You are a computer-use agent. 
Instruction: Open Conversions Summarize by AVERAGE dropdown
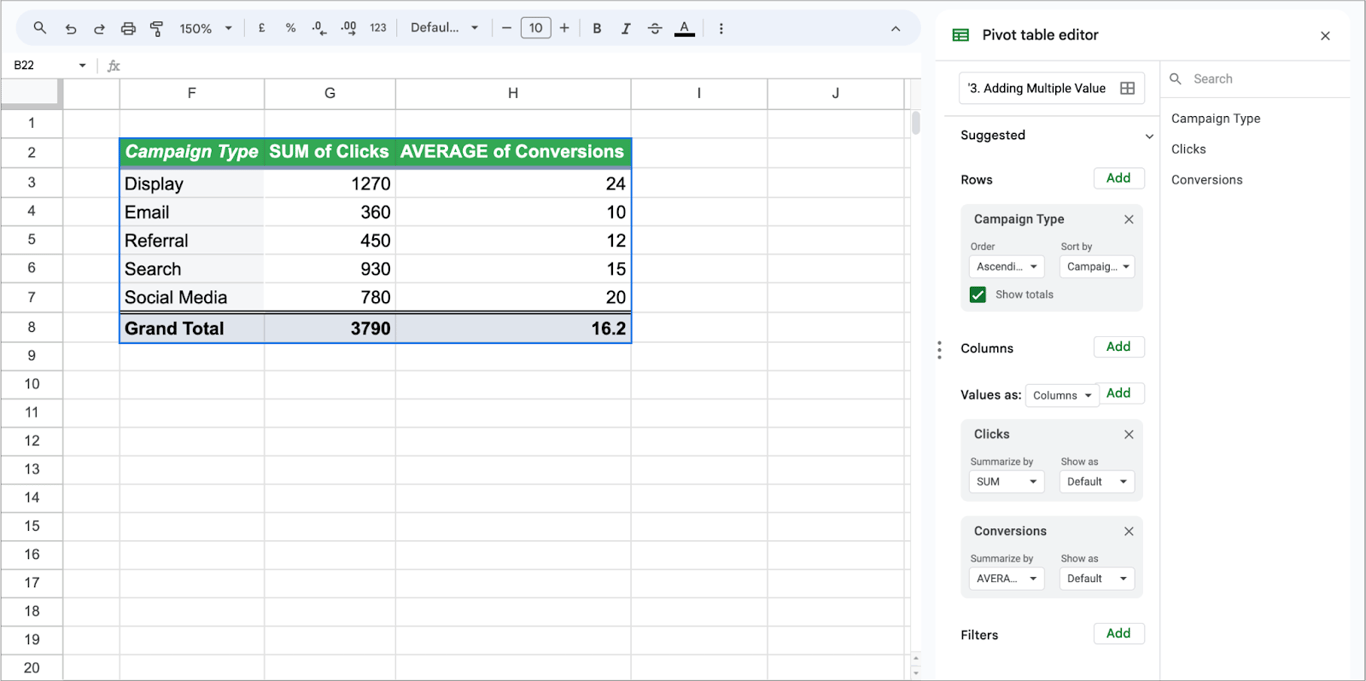tap(1006, 579)
